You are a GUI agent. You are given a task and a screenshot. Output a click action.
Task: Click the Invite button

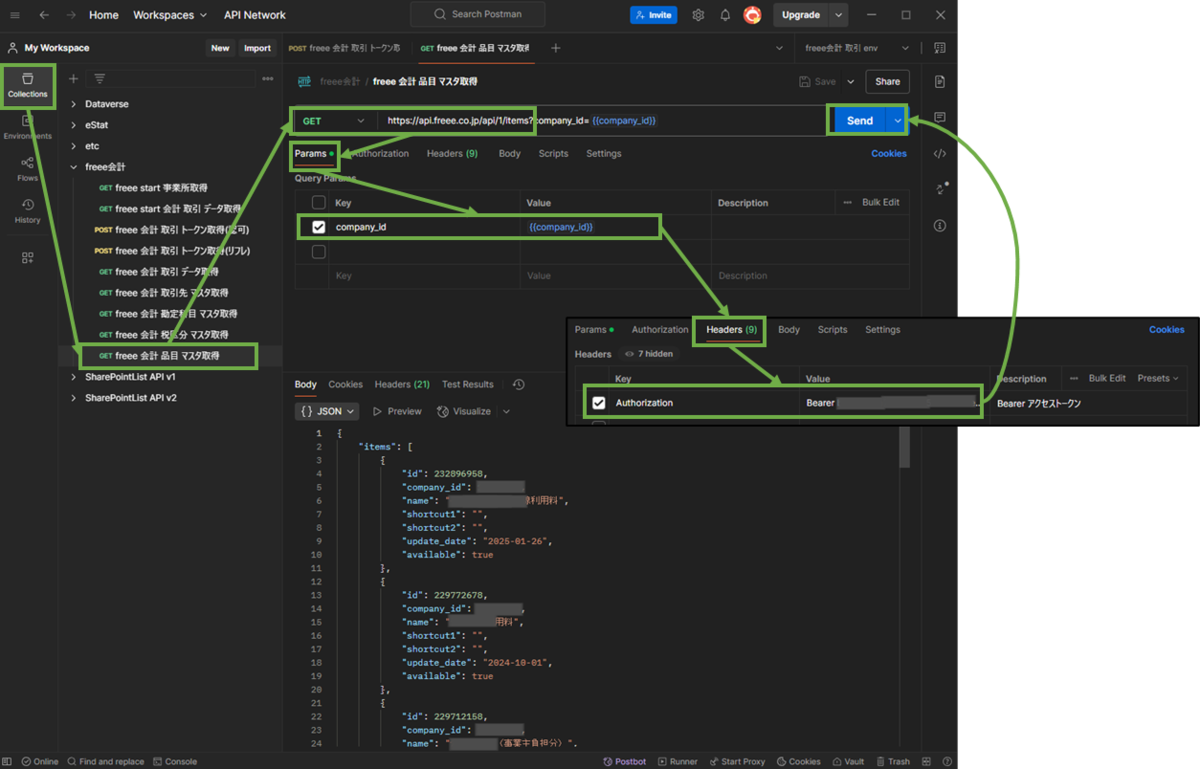[x=653, y=15]
